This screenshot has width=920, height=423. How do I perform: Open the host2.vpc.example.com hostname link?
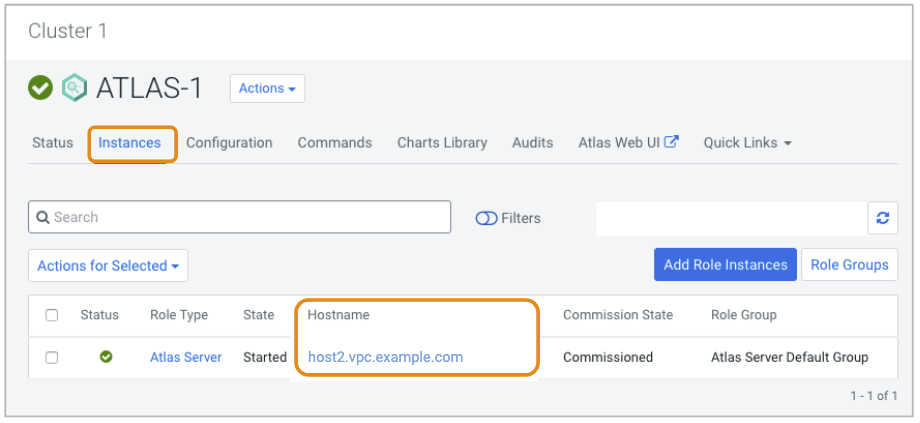click(385, 357)
